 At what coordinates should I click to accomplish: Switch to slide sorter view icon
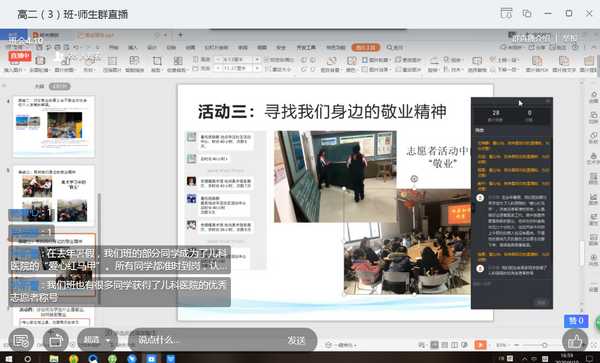coord(445,345)
